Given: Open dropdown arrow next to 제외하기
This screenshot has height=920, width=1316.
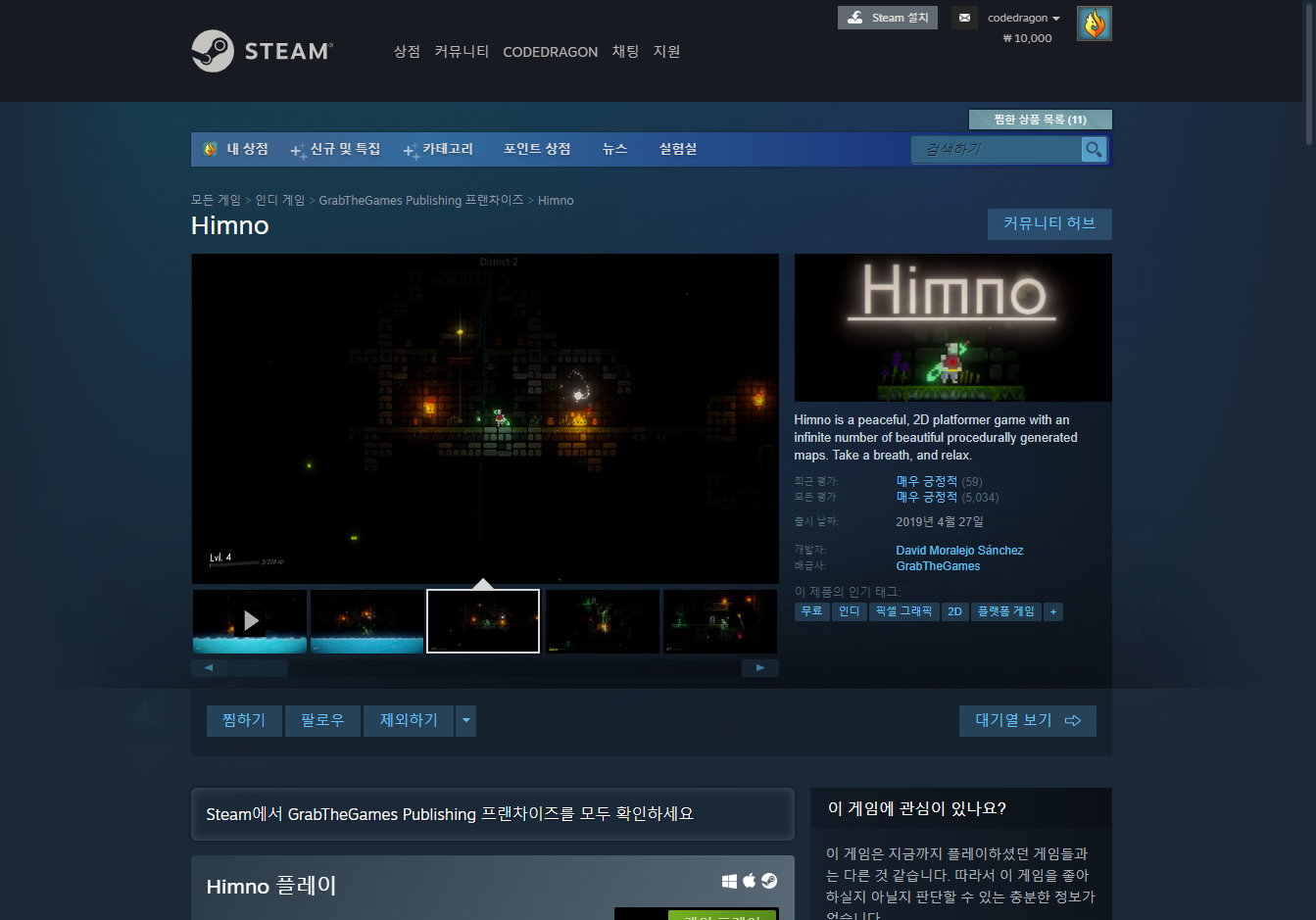Looking at the screenshot, I should point(466,721).
